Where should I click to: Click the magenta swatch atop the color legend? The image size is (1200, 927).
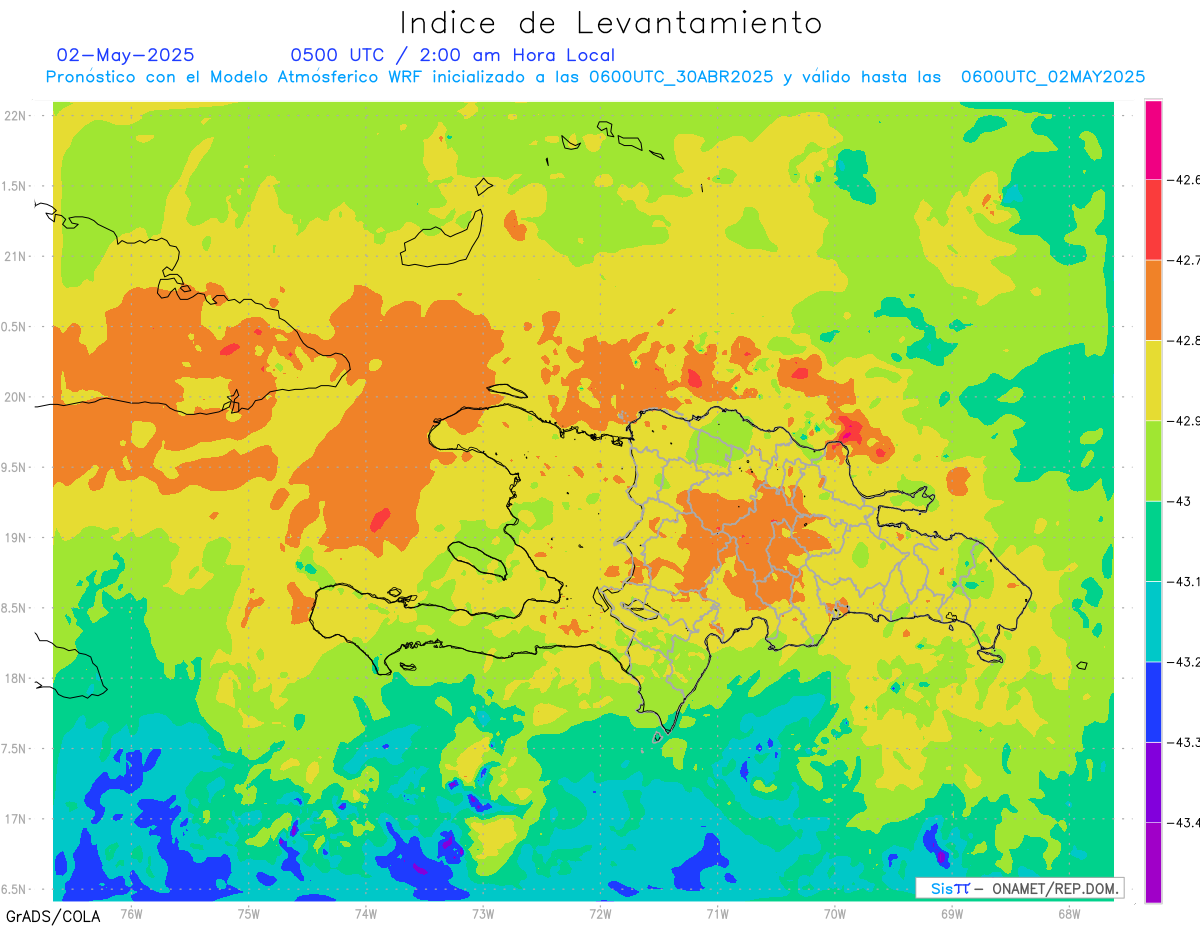click(x=1154, y=140)
